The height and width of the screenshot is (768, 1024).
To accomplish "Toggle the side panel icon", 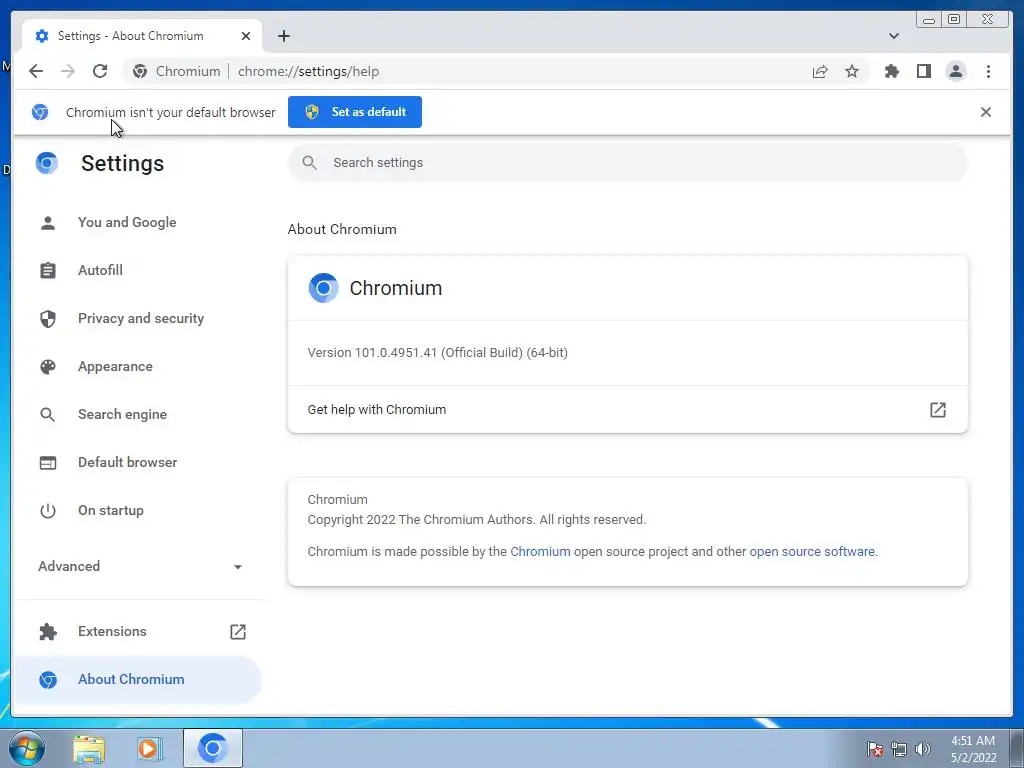I will click(923, 71).
